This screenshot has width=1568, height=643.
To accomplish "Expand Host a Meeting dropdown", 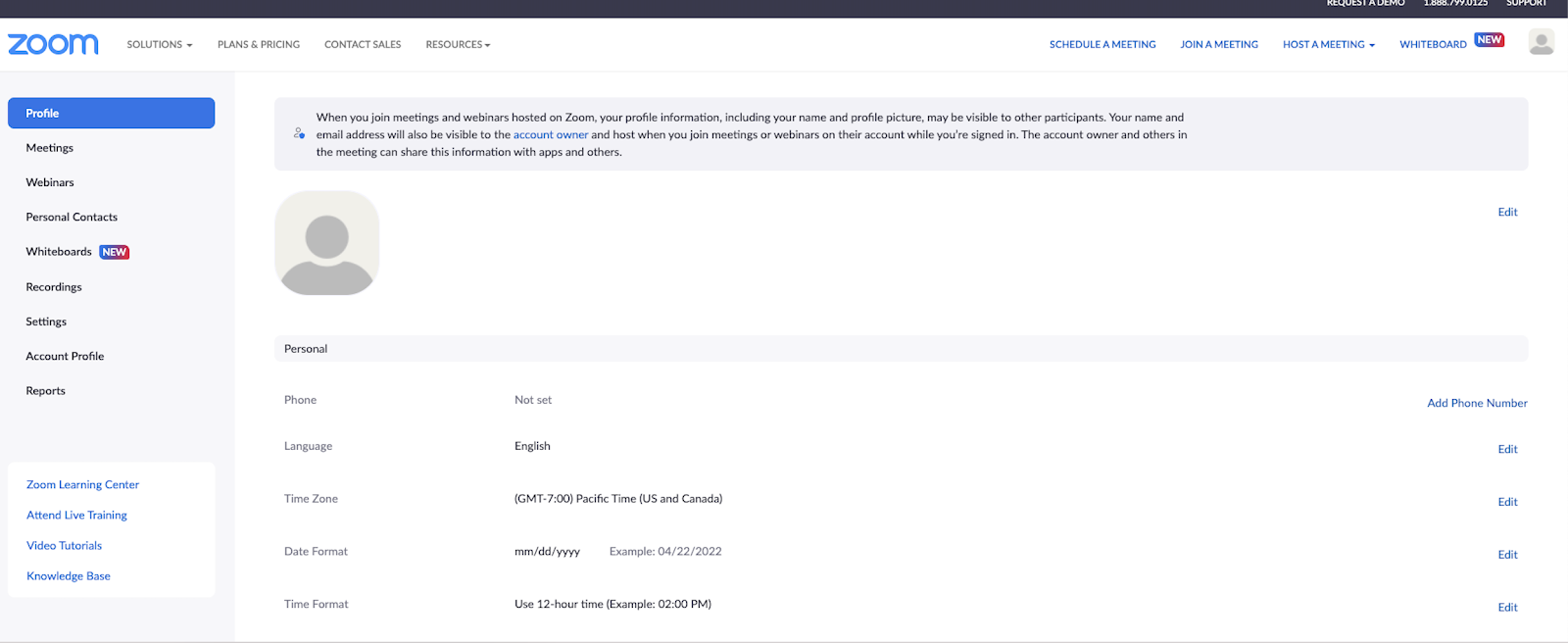I will pyautogui.click(x=1328, y=44).
